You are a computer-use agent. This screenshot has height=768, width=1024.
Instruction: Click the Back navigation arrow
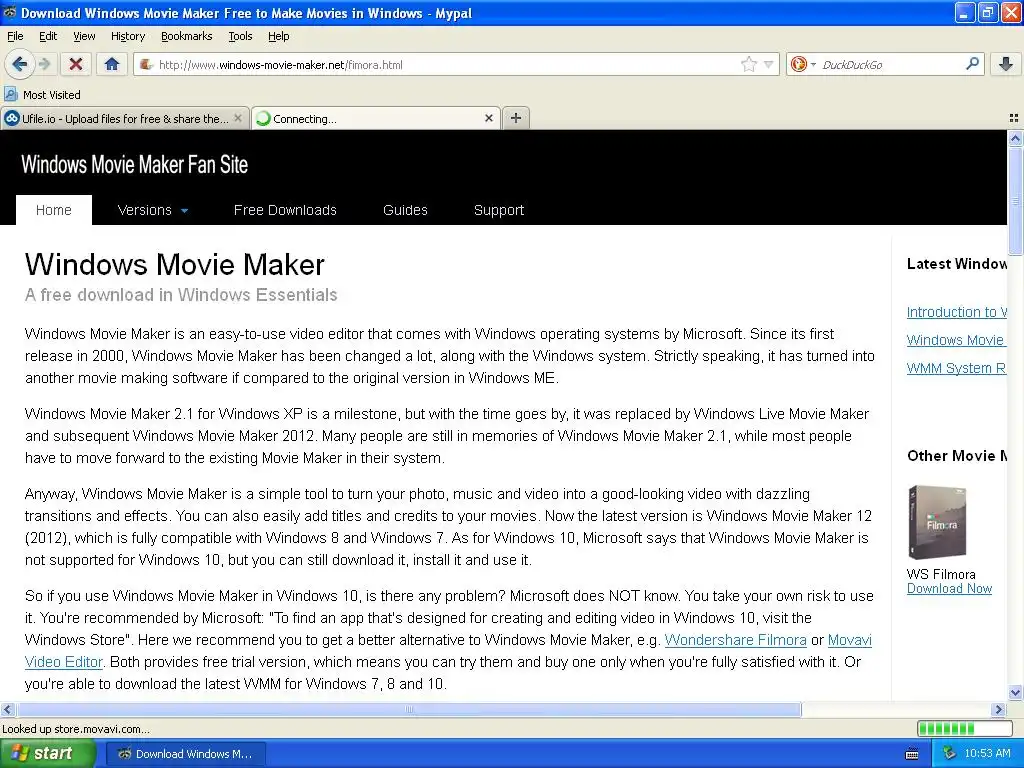tap(19, 64)
